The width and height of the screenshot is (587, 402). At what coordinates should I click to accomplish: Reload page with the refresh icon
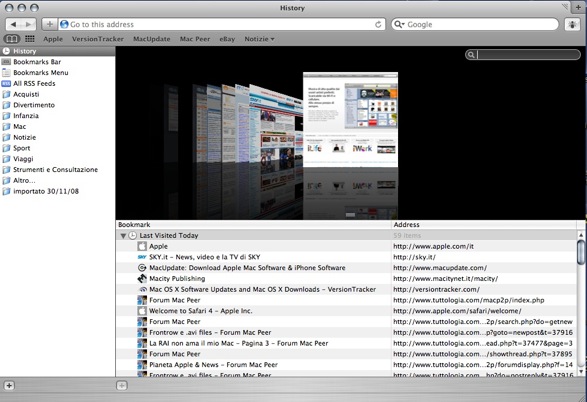click(x=378, y=24)
